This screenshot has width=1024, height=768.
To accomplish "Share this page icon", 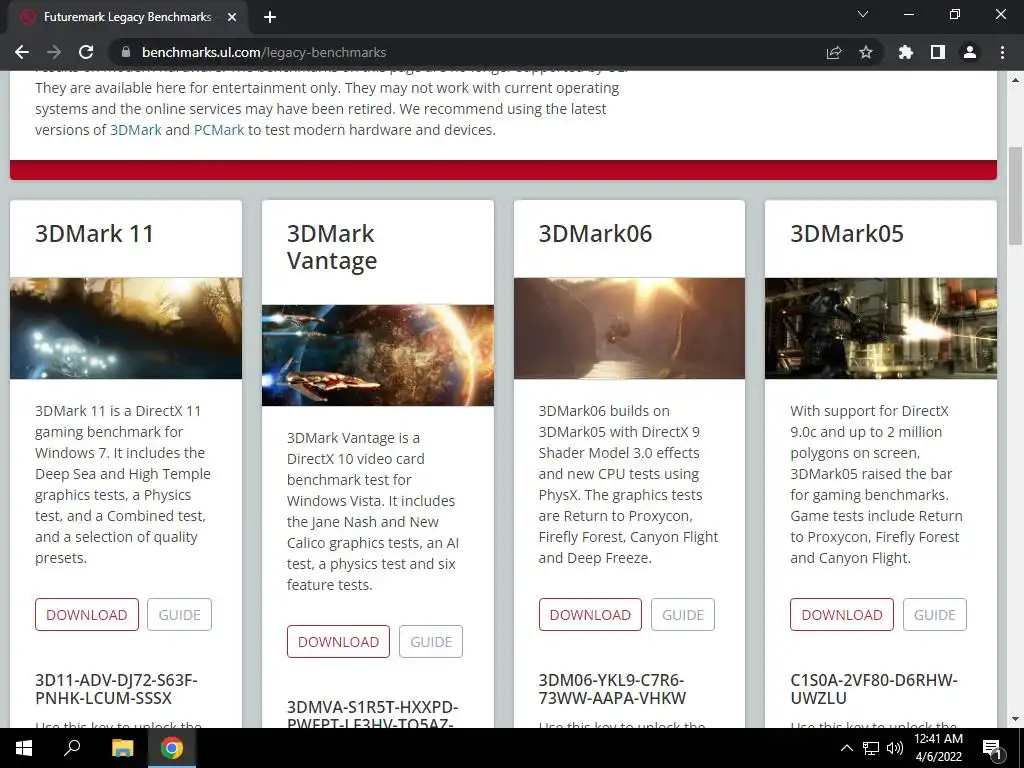I will [x=834, y=52].
